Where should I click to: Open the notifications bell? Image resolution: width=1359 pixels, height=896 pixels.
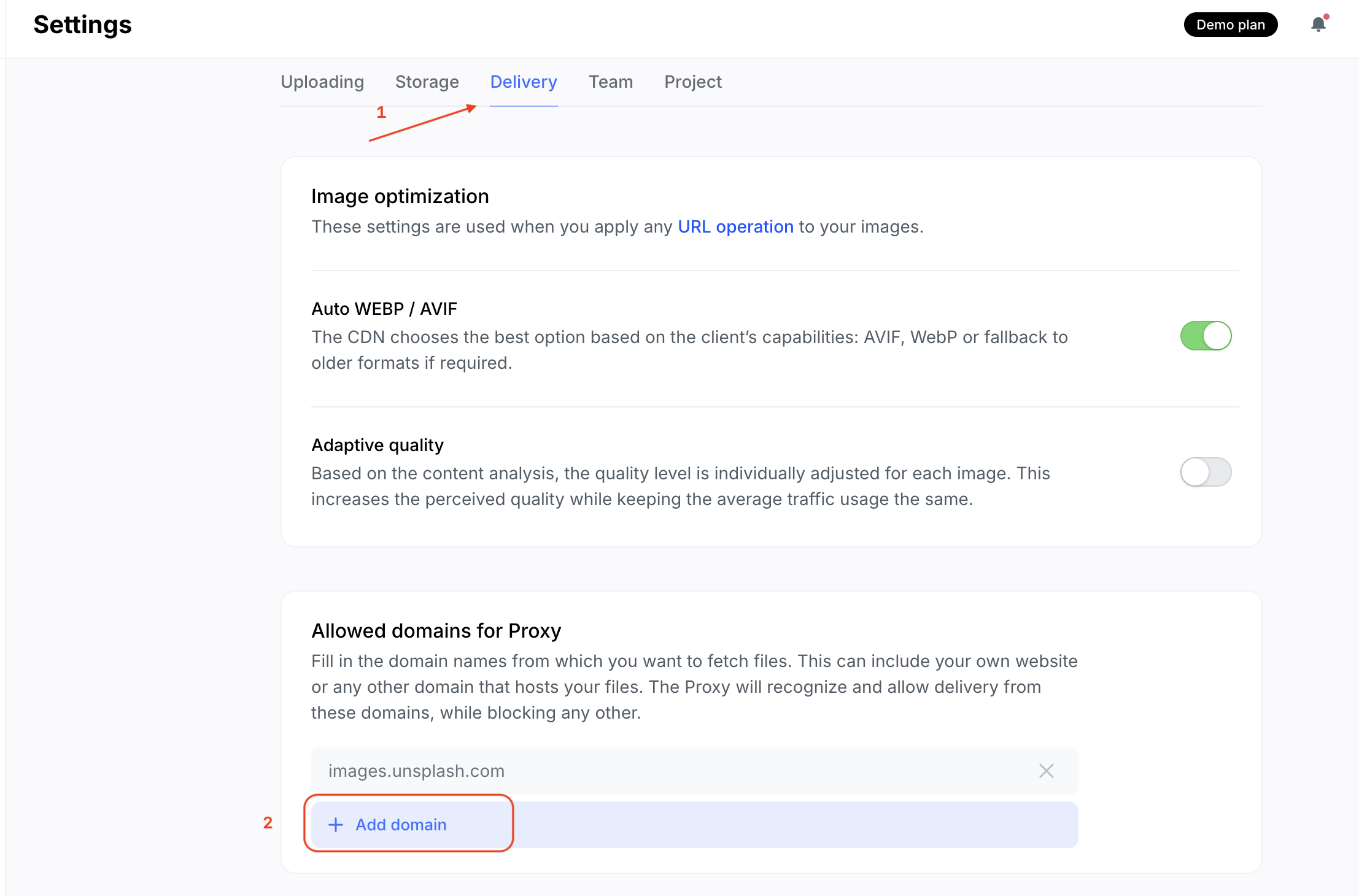(x=1317, y=25)
